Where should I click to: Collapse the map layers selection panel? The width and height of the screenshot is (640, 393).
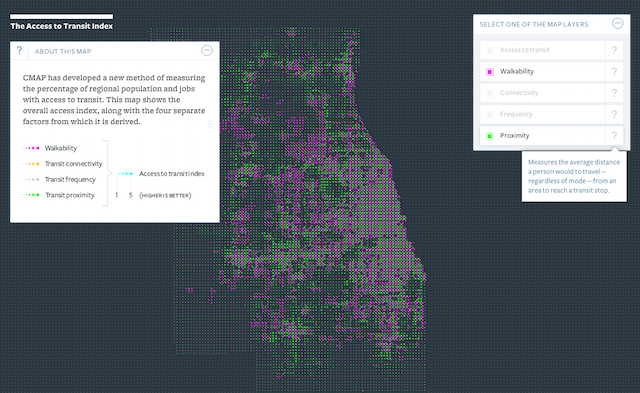[618, 23]
